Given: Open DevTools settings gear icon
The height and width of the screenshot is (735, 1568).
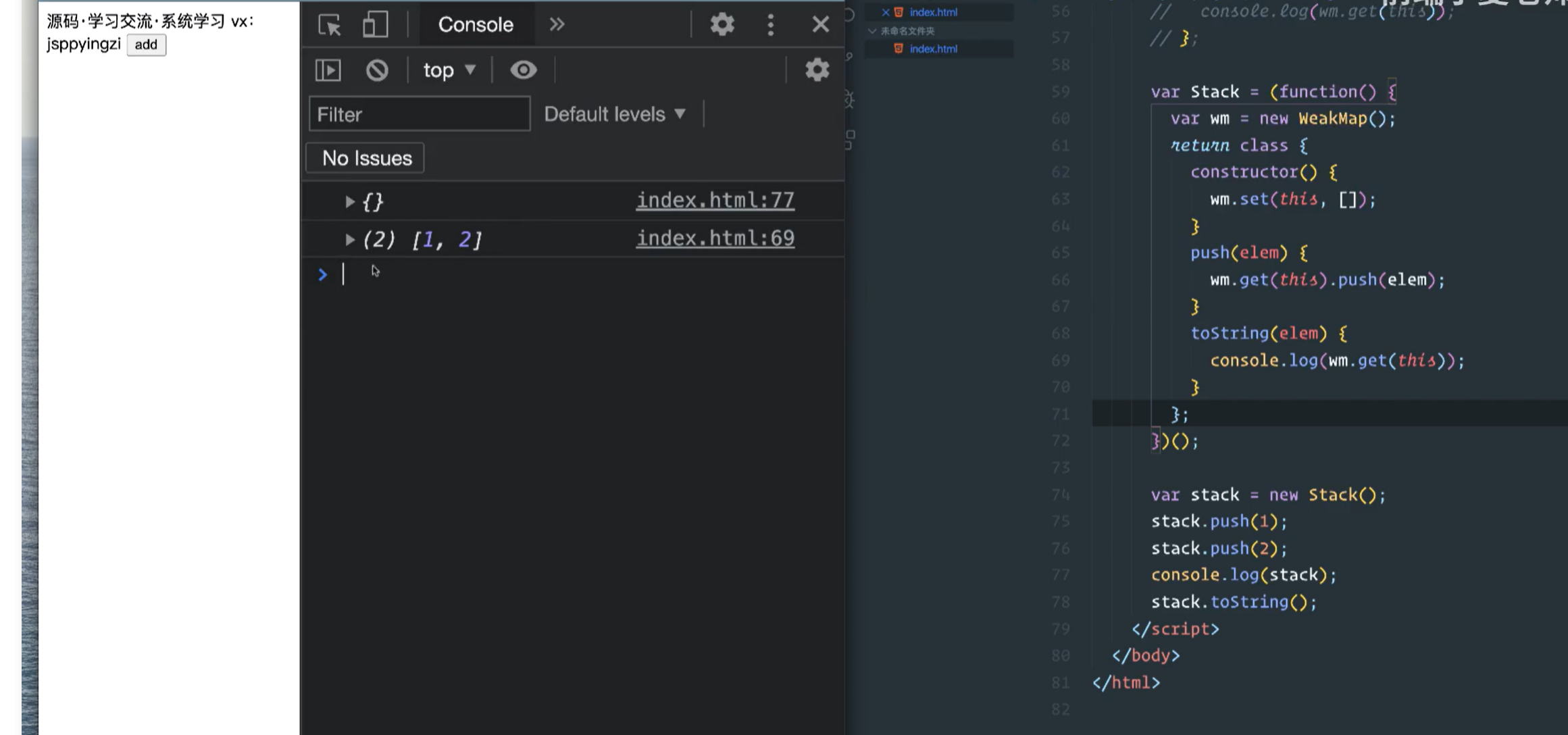Looking at the screenshot, I should pyautogui.click(x=722, y=25).
